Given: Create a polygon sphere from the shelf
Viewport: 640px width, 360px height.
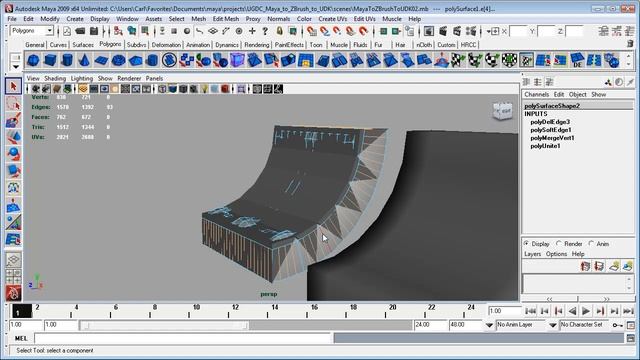Looking at the screenshot, I should [33, 60].
